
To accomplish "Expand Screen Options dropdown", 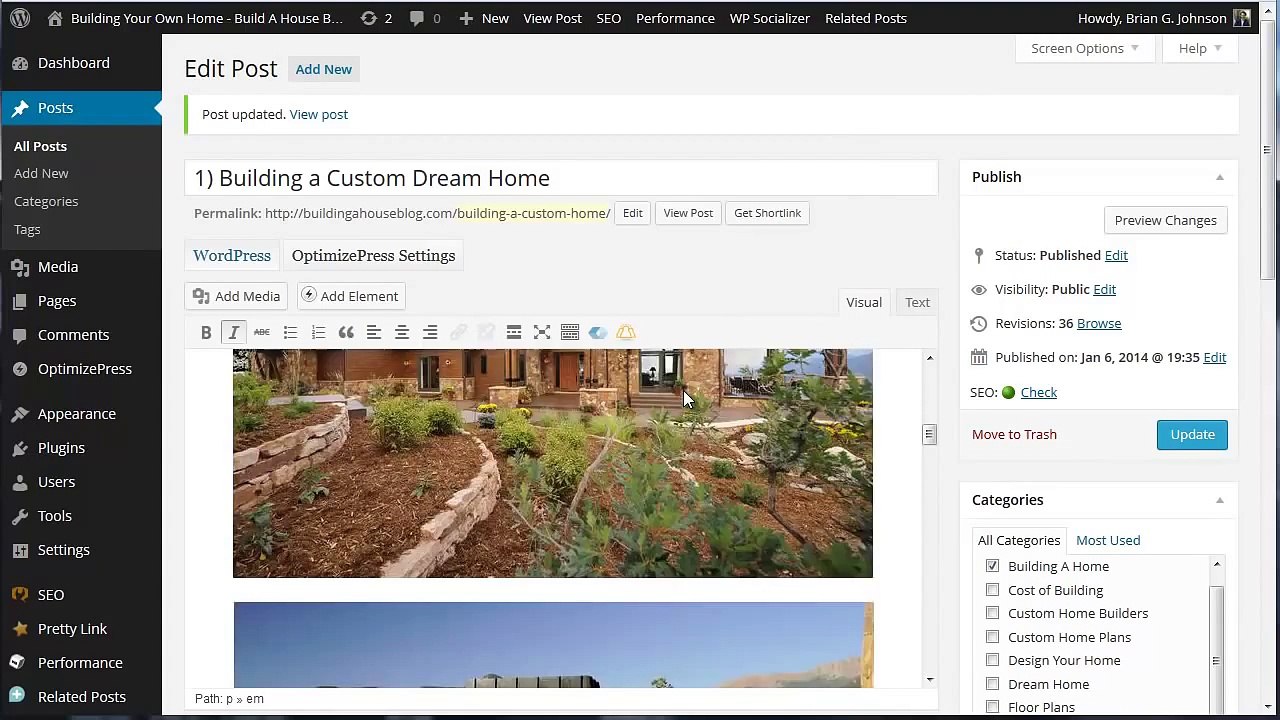I will [x=1085, y=48].
